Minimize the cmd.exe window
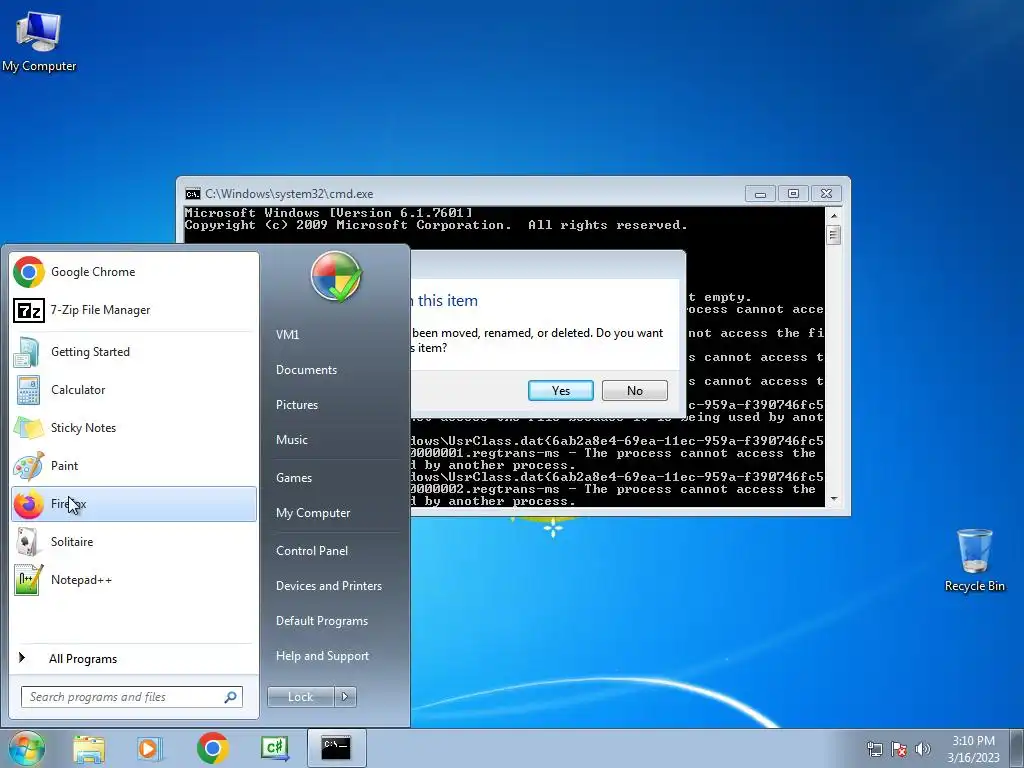 [x=760, y=194]
